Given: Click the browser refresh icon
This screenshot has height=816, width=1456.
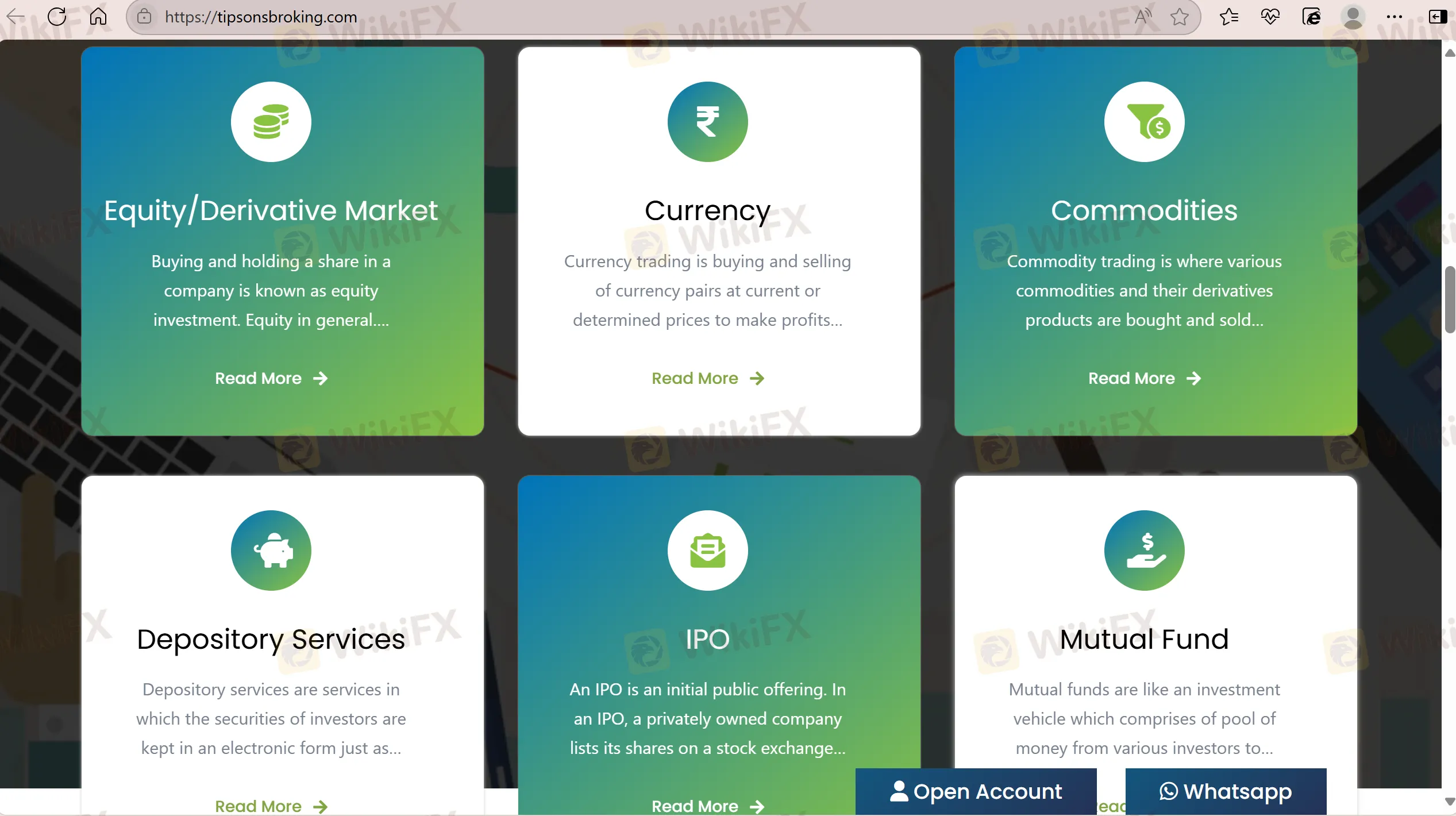Looking at the screenshot, I should [57, 17].
